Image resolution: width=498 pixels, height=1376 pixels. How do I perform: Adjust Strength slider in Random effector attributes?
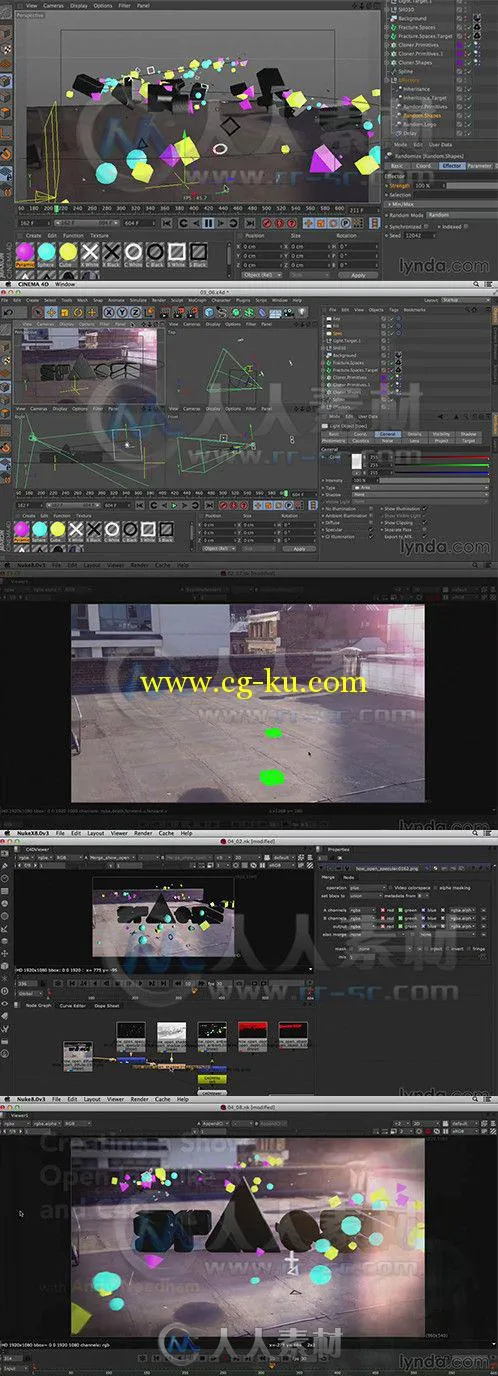472,186
